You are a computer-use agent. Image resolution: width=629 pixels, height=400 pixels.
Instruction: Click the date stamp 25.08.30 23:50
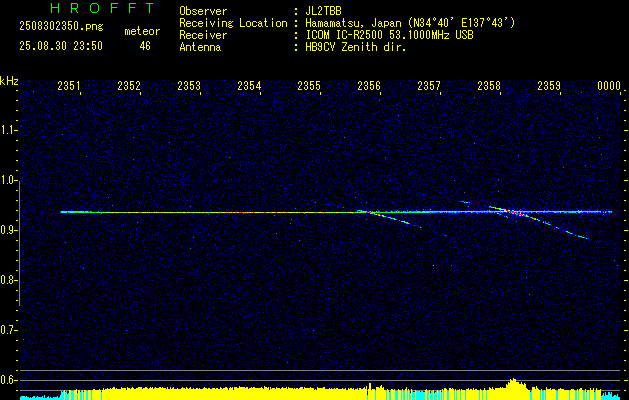pos(61,46)
